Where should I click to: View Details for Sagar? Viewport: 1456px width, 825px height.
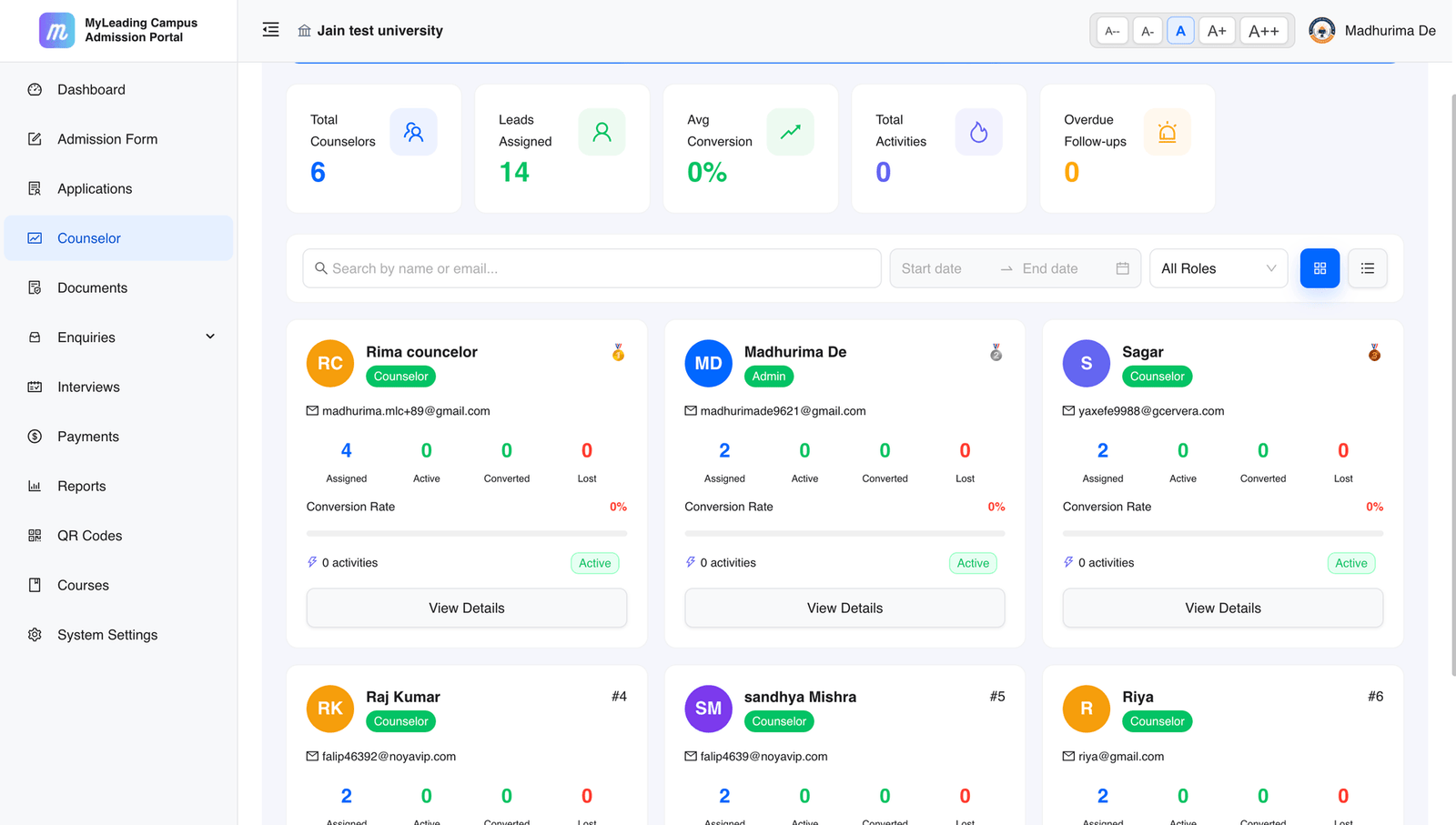click(x=1223, y=608)
